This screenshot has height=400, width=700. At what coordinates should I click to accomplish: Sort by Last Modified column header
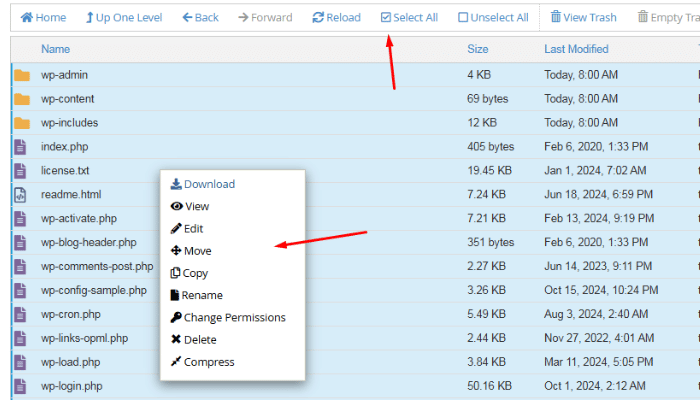click(x=576, y=49)
